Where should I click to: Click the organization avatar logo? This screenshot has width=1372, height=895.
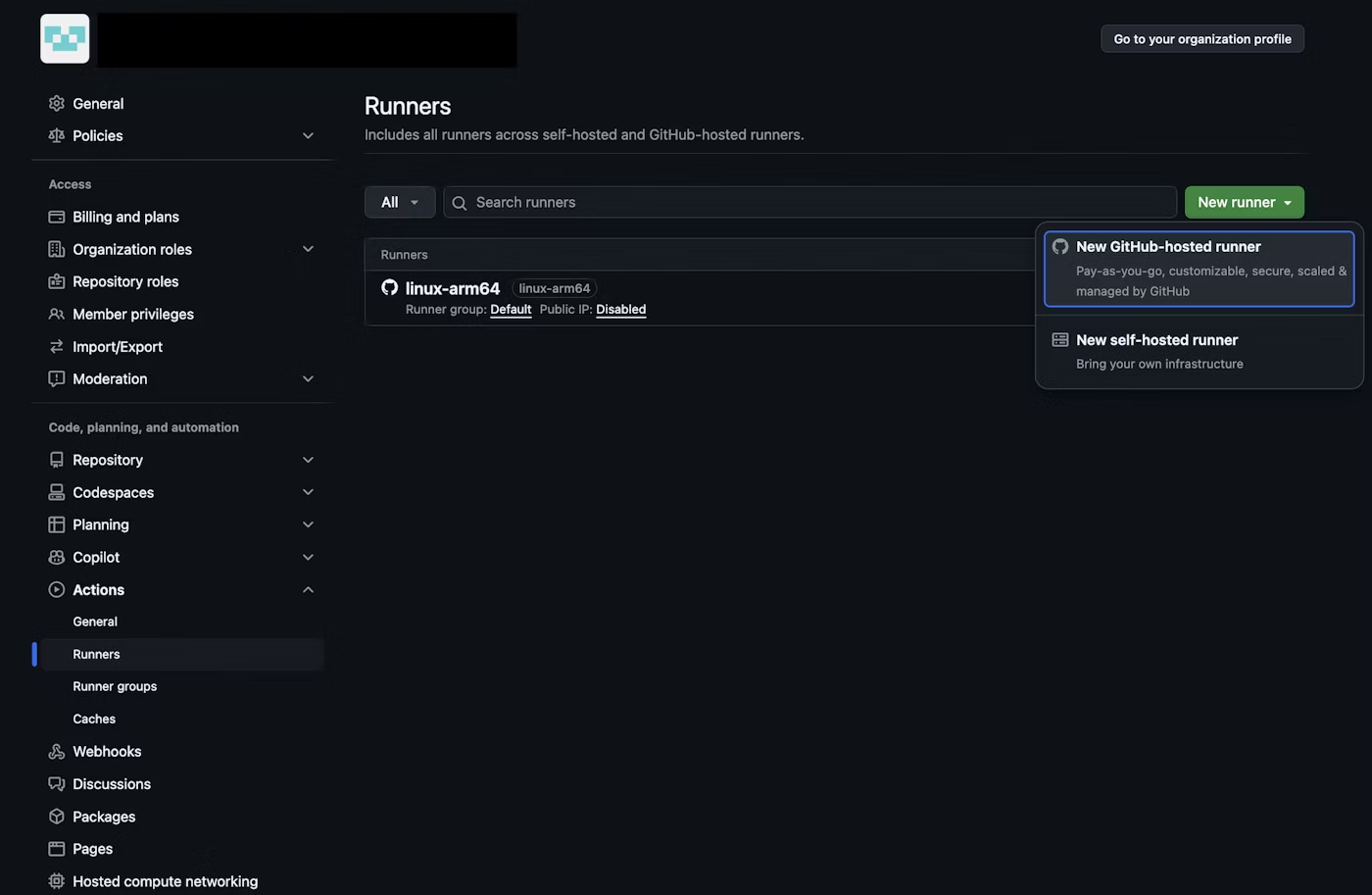pyautogui.click(x=65, y=39)
